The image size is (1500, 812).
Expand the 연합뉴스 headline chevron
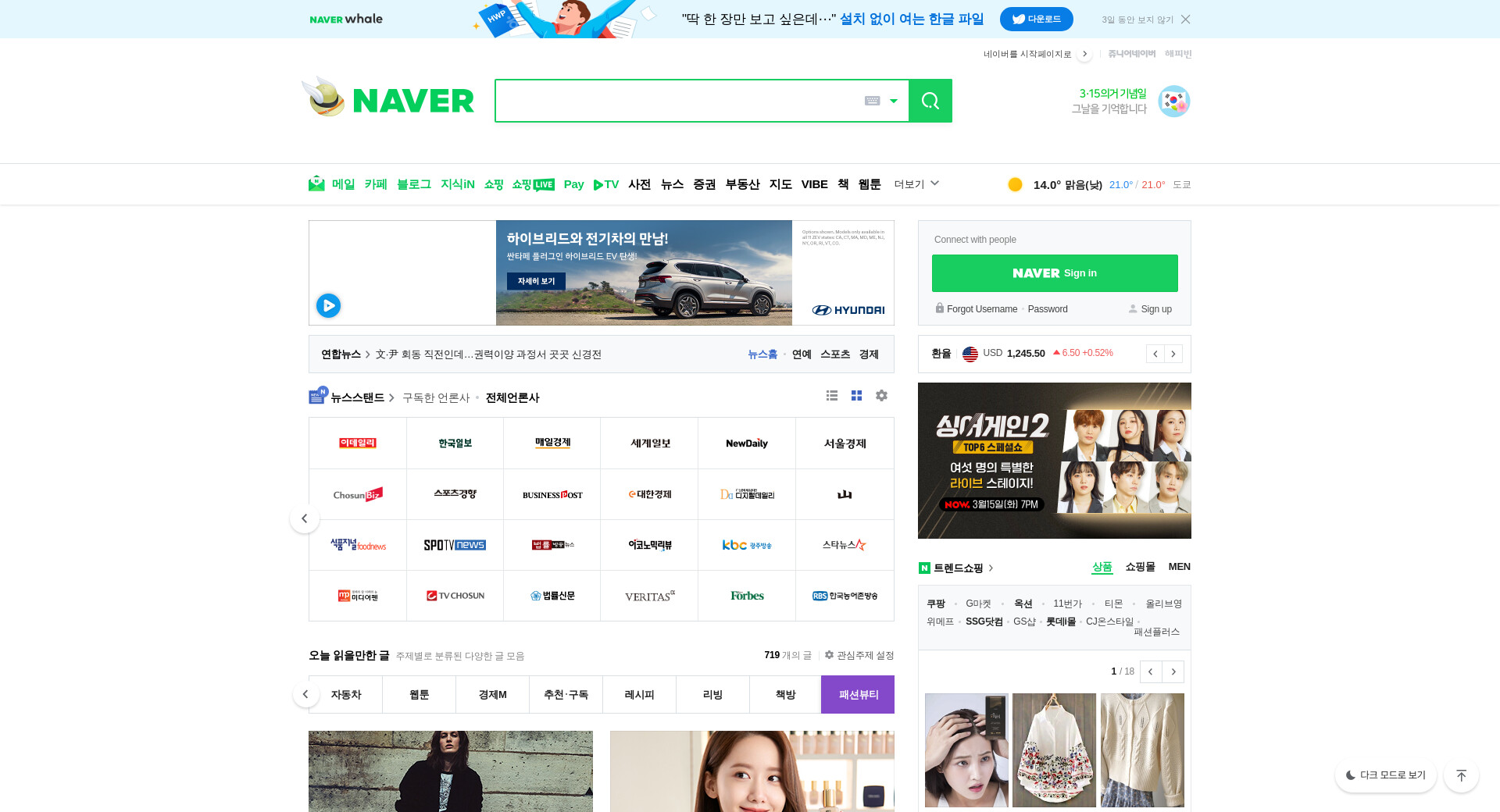pyautogui.click(x=368, y=354)
